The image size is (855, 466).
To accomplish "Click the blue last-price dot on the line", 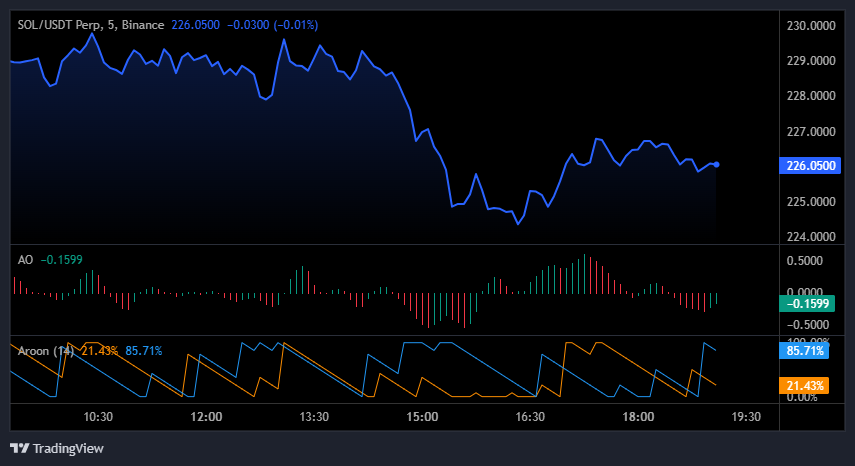I will [717, 164].
